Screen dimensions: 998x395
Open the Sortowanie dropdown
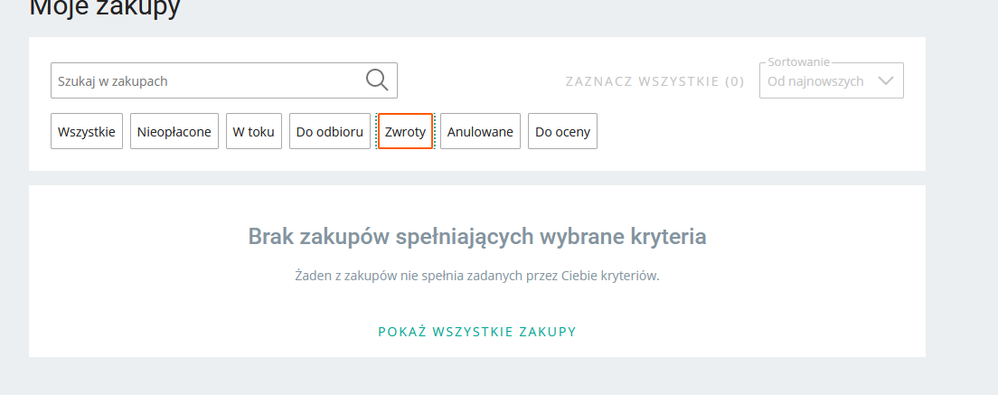point(831,80)
